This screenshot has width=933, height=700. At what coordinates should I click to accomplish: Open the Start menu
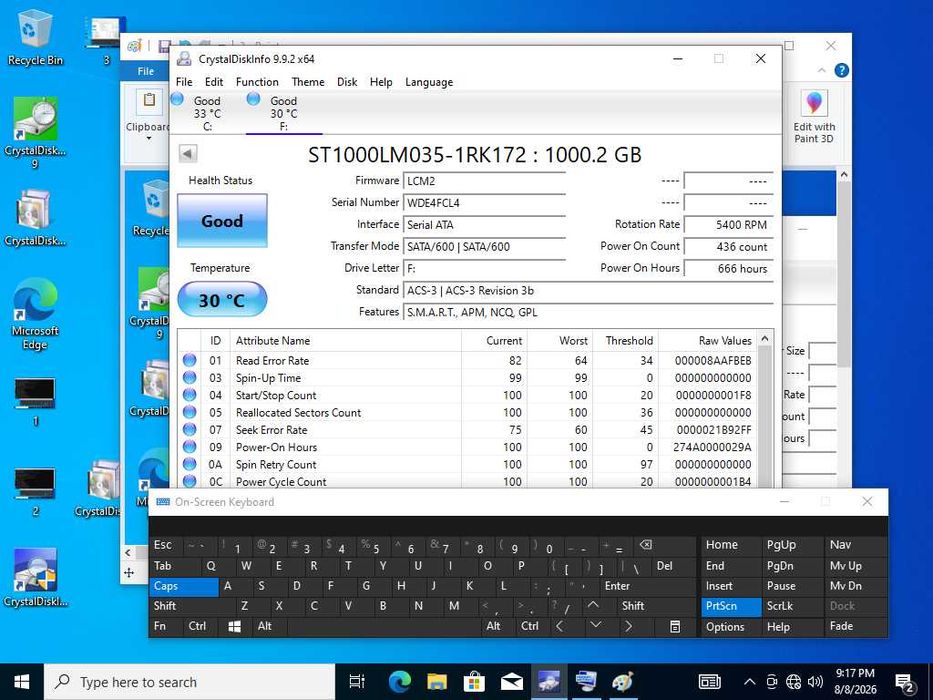[22, 682]
